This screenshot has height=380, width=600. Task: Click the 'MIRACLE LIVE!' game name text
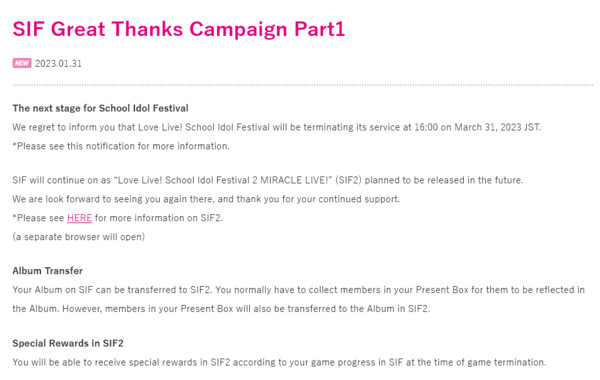tap(296, 180)
